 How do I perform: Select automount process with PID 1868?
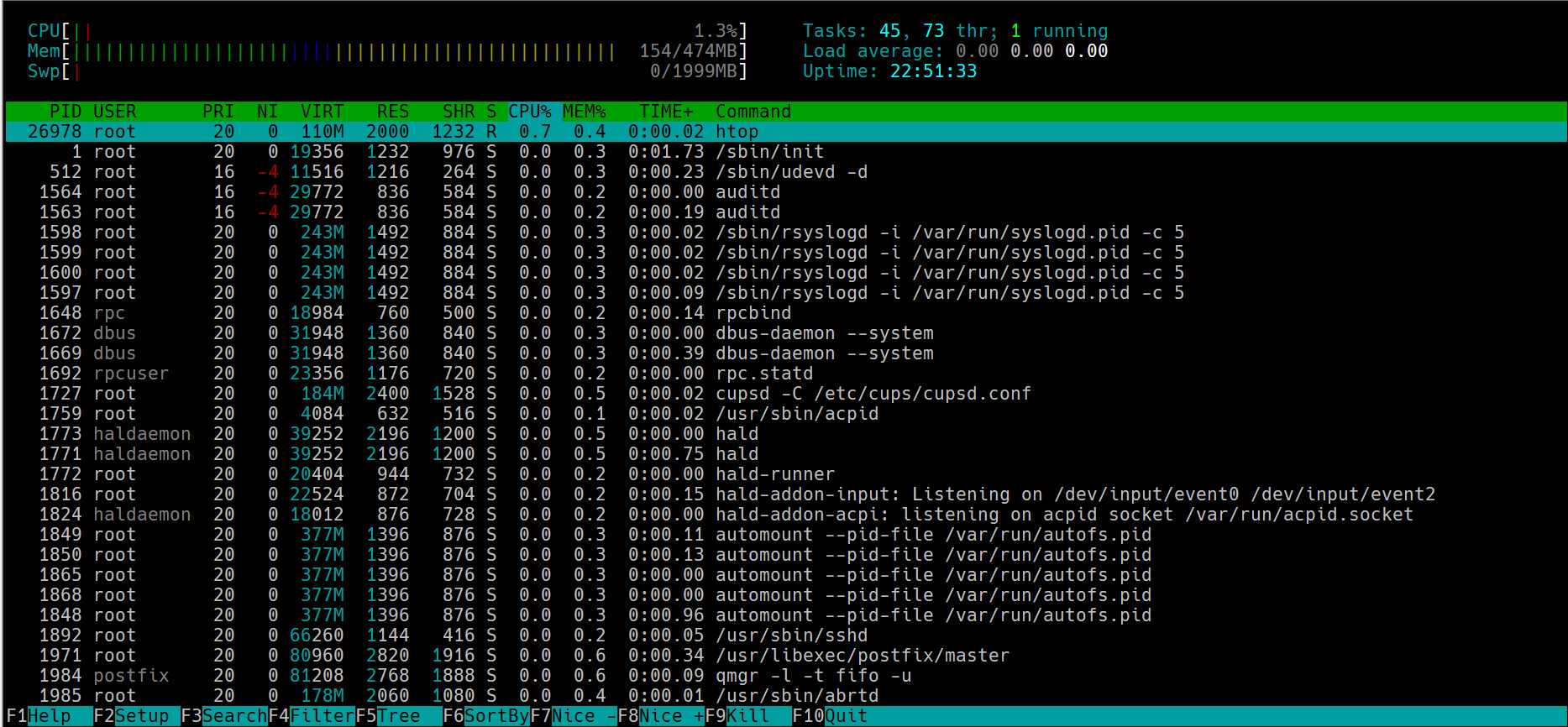[x=786, y=595]
